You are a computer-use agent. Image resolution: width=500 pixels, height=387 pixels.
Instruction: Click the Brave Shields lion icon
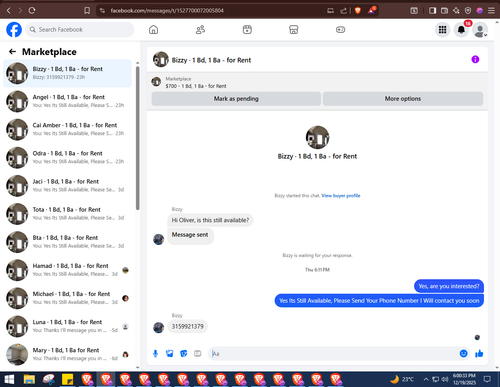click(x=358, y=11)
